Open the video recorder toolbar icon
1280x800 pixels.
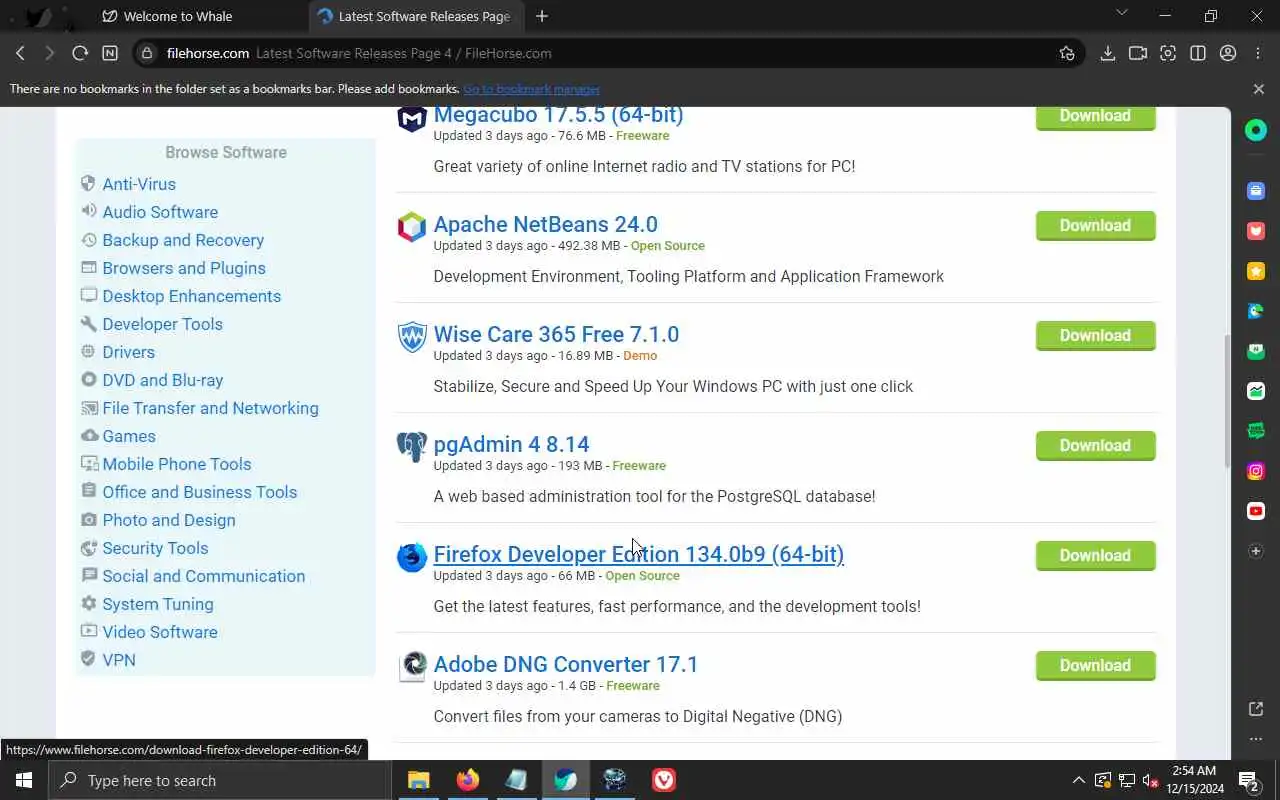[x=1137, y=53]
